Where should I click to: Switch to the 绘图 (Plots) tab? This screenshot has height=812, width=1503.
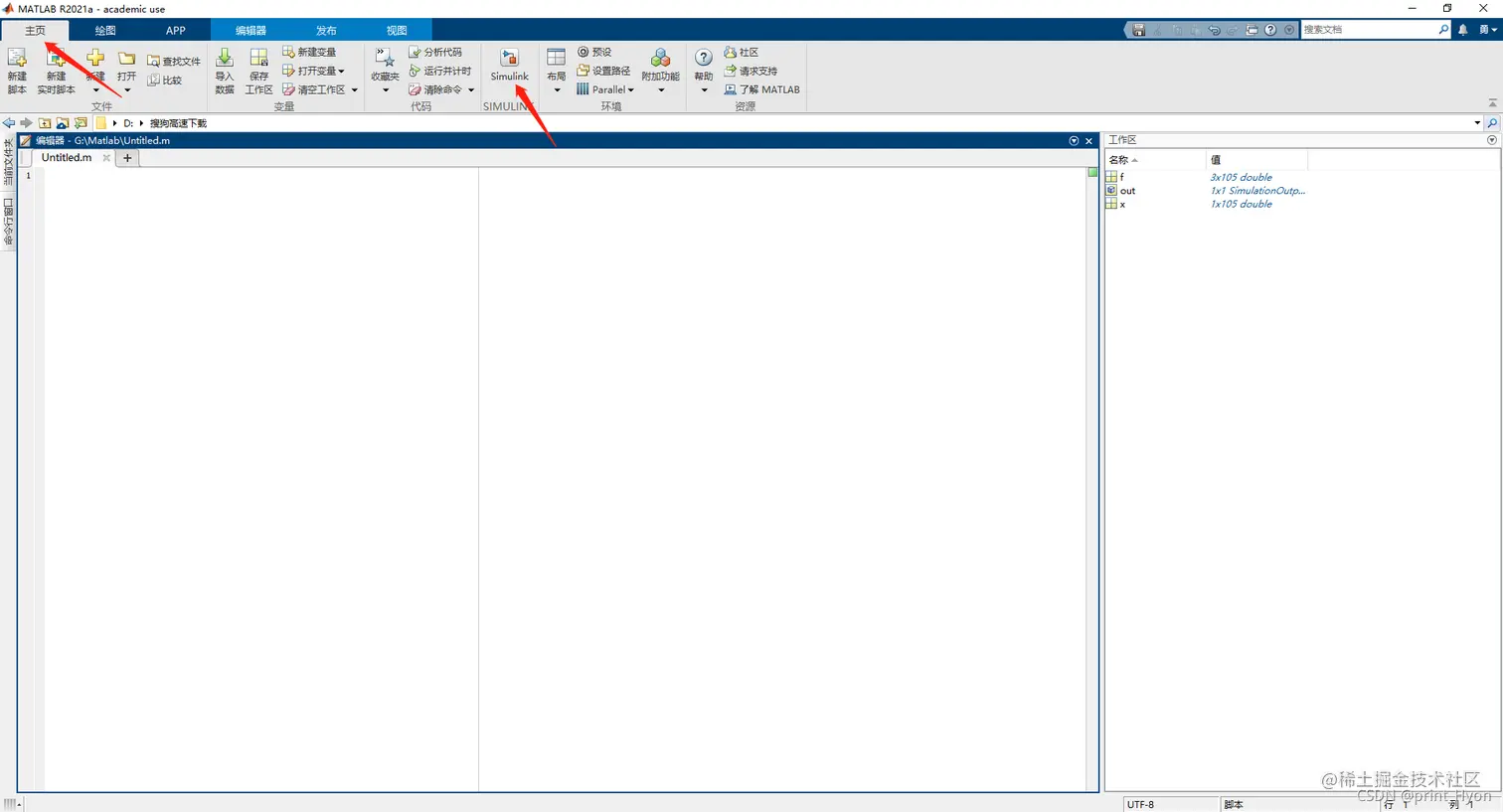click(x=105, y=30)
